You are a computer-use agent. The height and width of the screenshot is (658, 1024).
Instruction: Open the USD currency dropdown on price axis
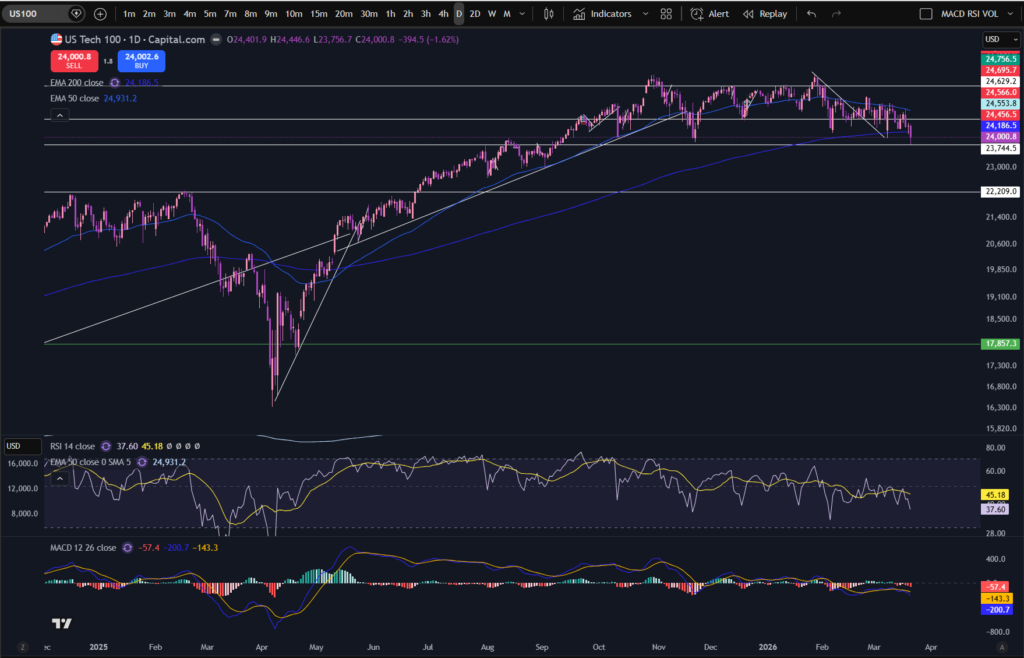tap(1000, 39)
